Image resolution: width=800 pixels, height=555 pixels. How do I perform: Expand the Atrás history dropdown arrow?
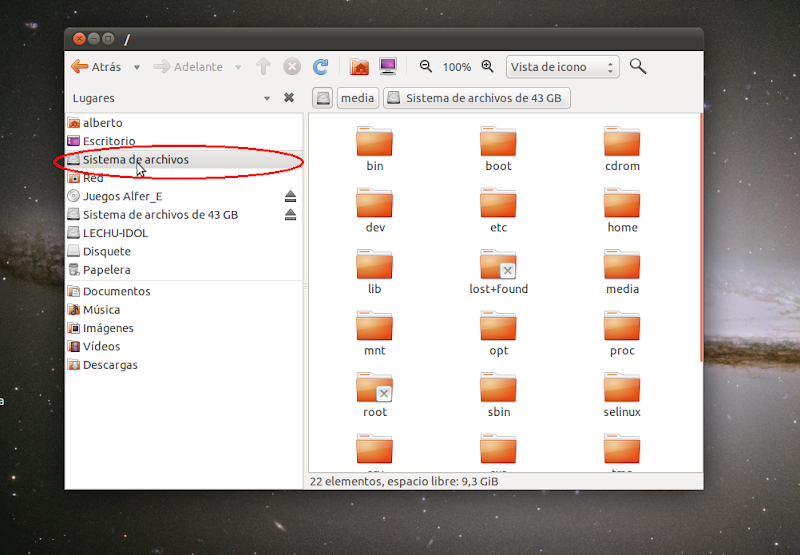point(137,67)
